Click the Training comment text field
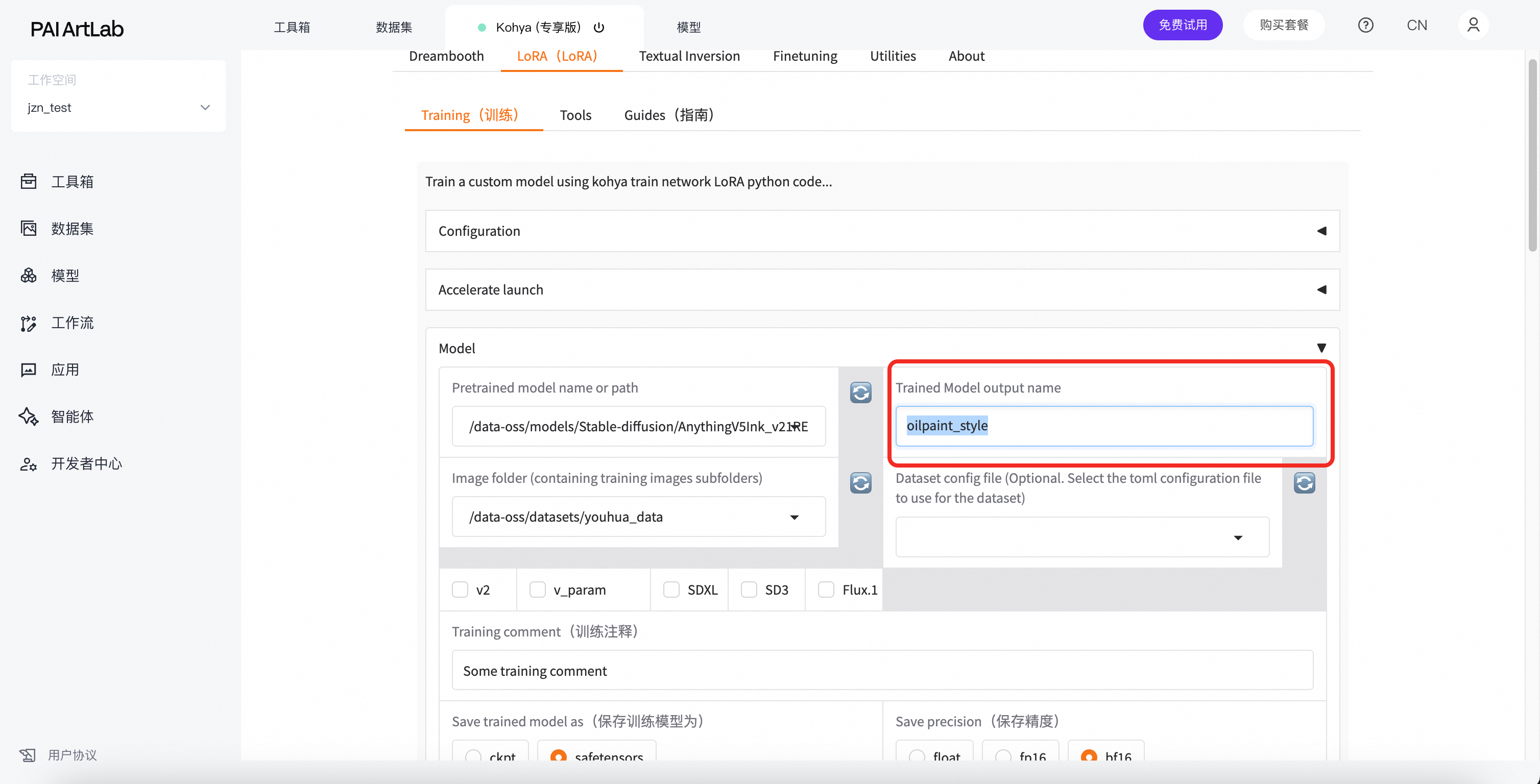The width and height of the screenshot is (1540, 784). point(882,671)
